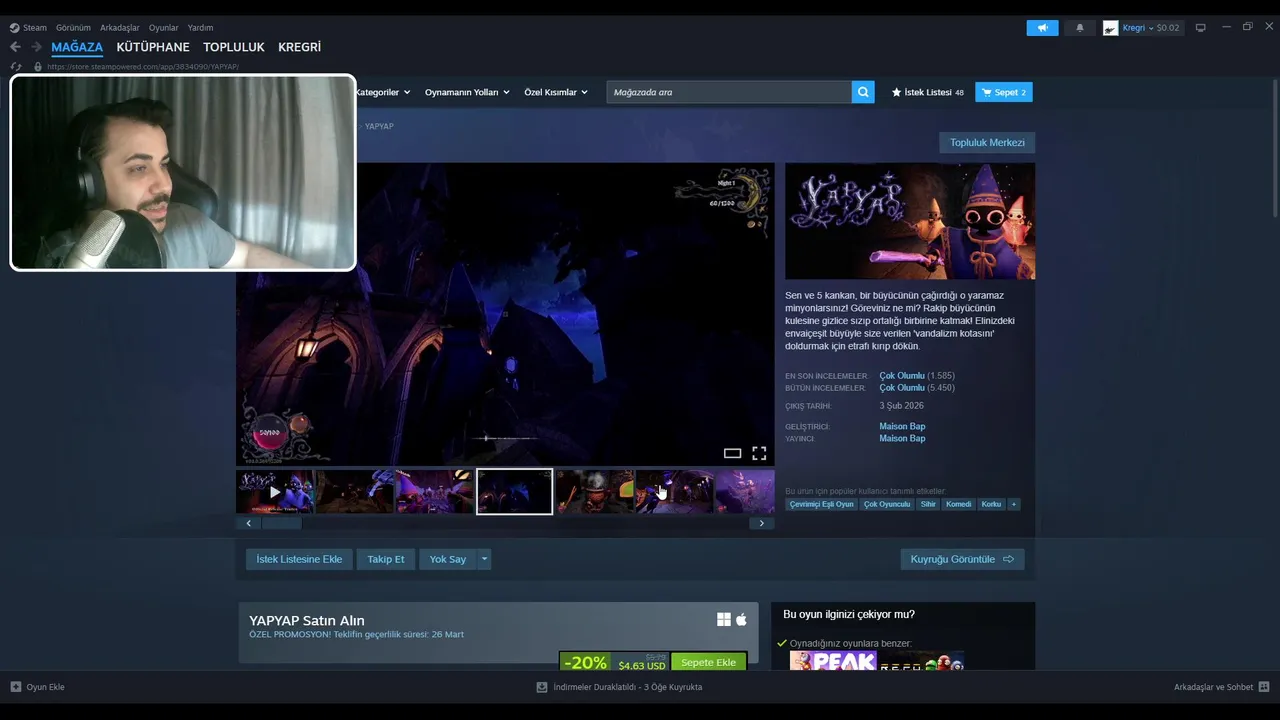Click the YAPYAP header capsule image
The image size is (1280, 720).
click(x=910, y=221)
